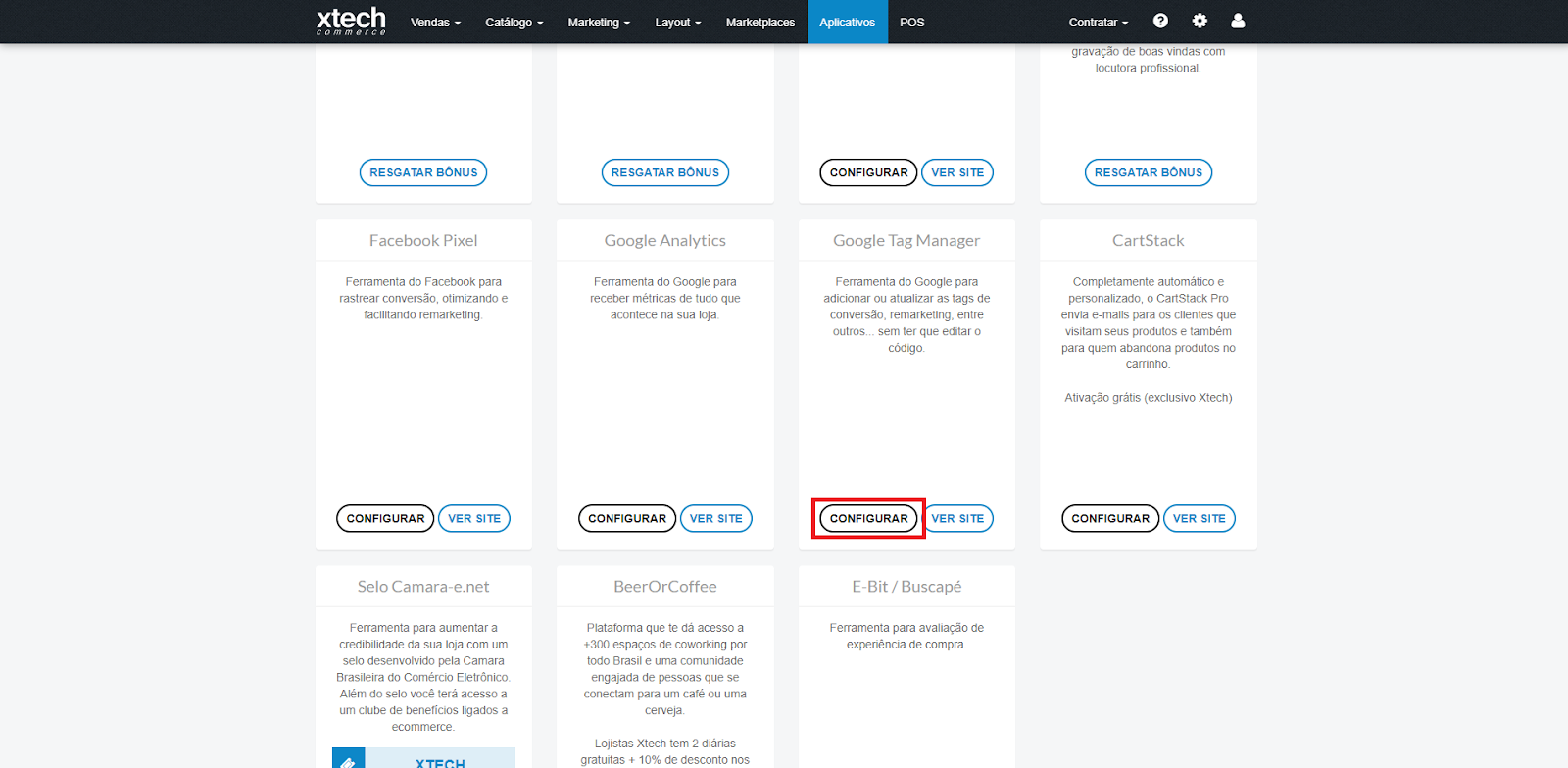This screenshot has height=768, width=1568.
Task: Click Ver Site above Google Tag Manager card
Action: [x=957, y=172]
